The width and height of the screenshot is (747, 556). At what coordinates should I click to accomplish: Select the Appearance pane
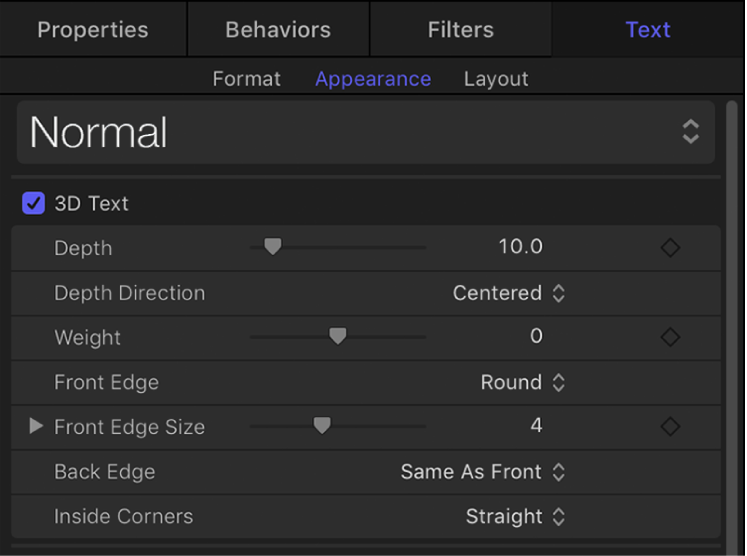click(x=373, y=79)
